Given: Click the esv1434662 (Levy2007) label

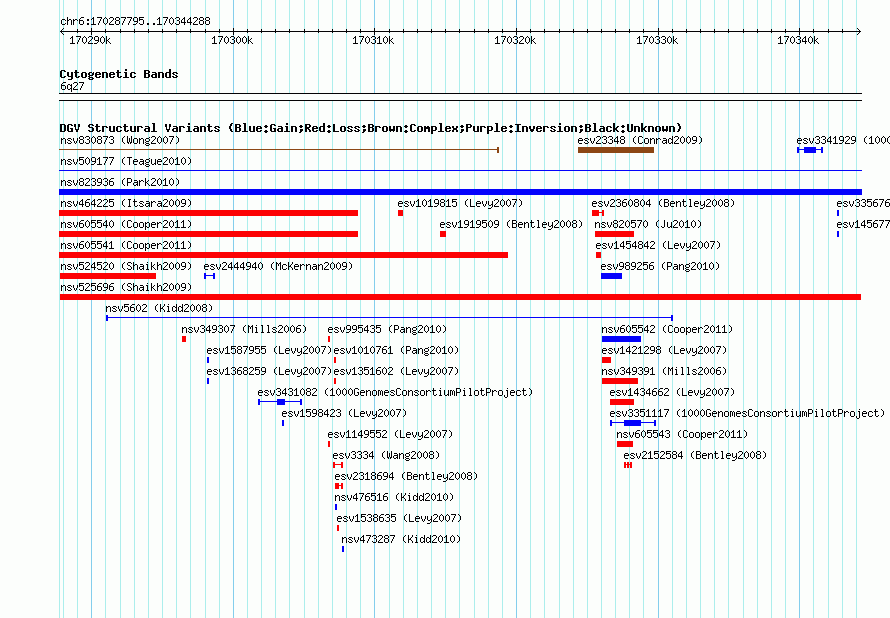Looking at the screenshot, I should (x=672, y=392).
